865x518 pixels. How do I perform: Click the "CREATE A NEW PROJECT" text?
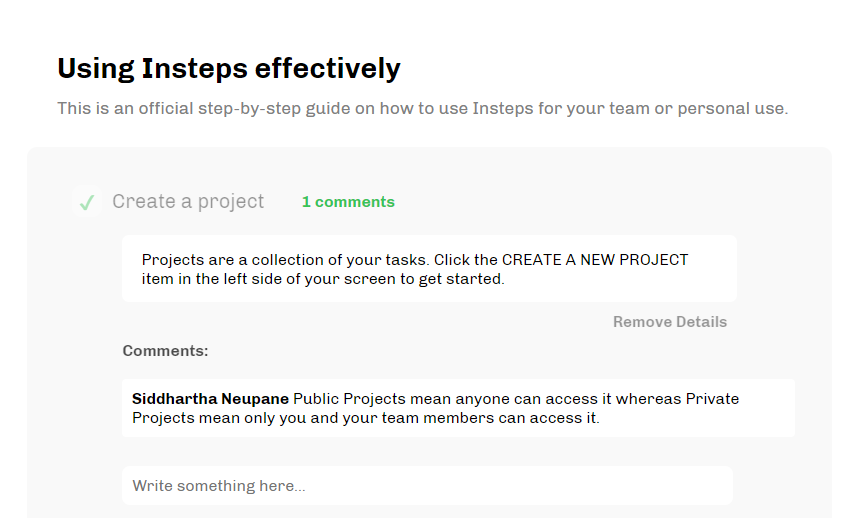tap(595, 260)
